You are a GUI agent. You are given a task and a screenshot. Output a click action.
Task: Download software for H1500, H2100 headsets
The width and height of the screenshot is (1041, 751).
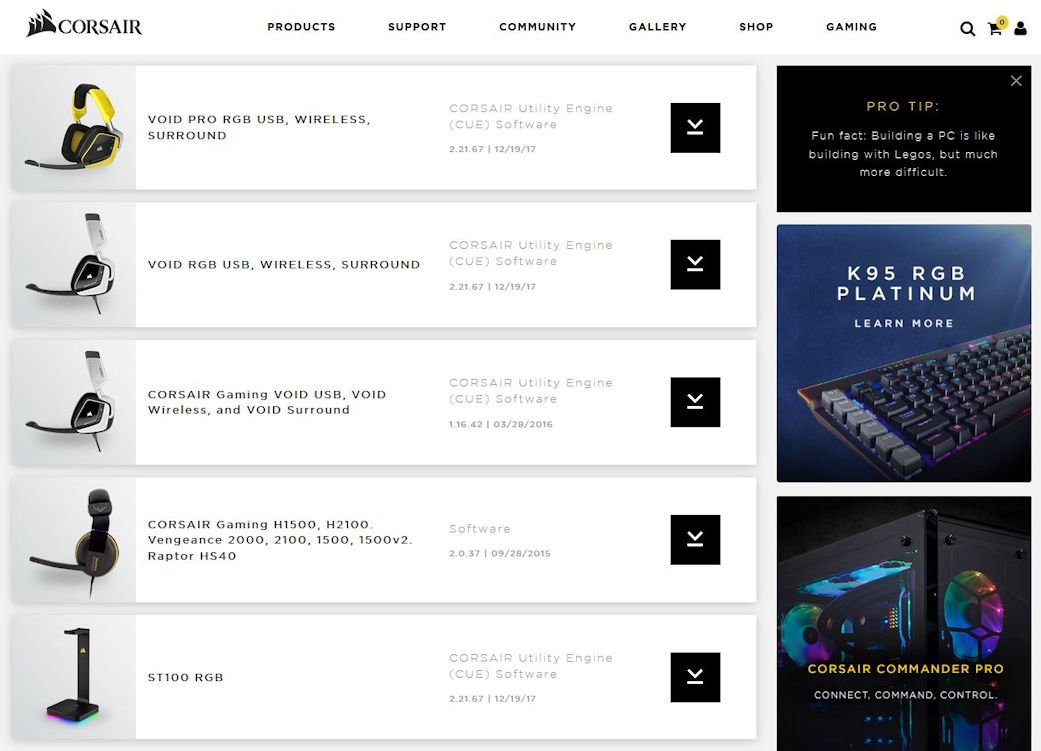(x=695, y=539)
